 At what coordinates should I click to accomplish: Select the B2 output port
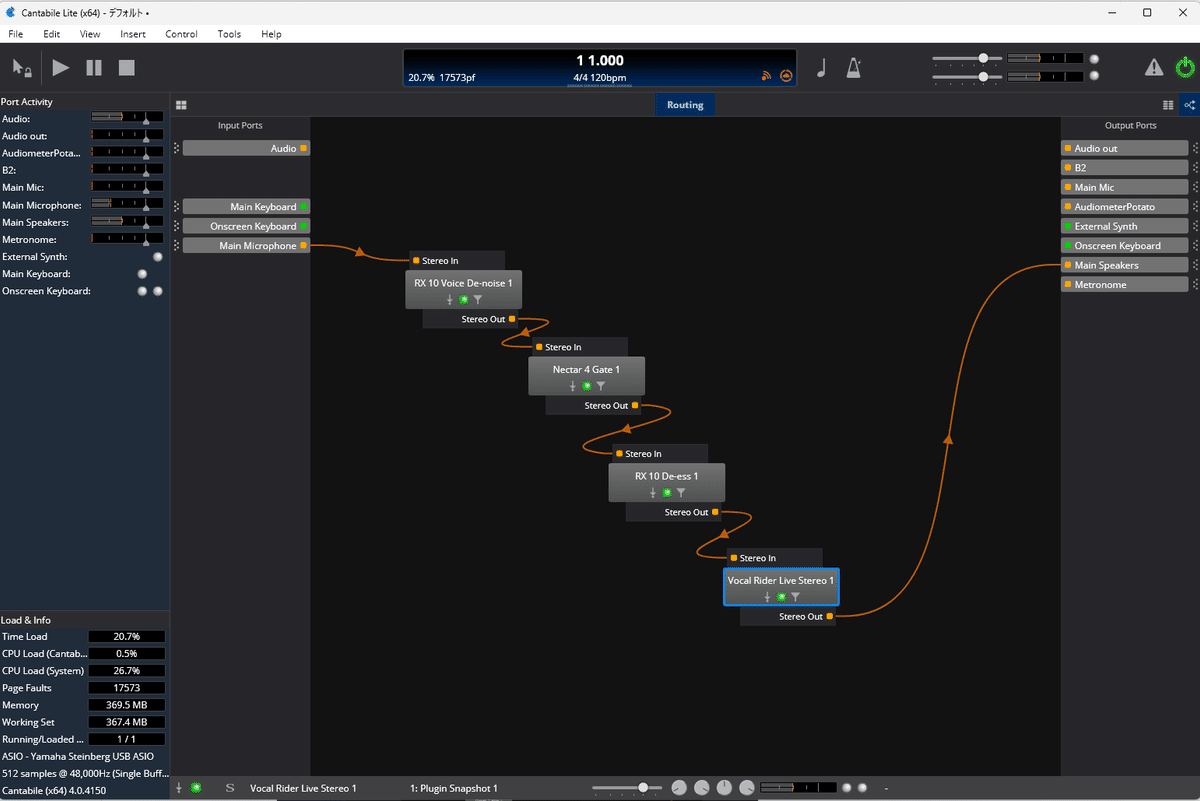point(1125,168)
